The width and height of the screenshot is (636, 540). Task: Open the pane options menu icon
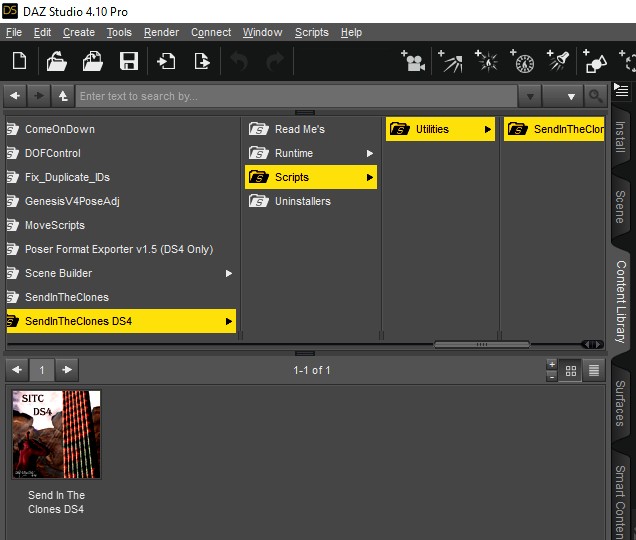point(621,90)
